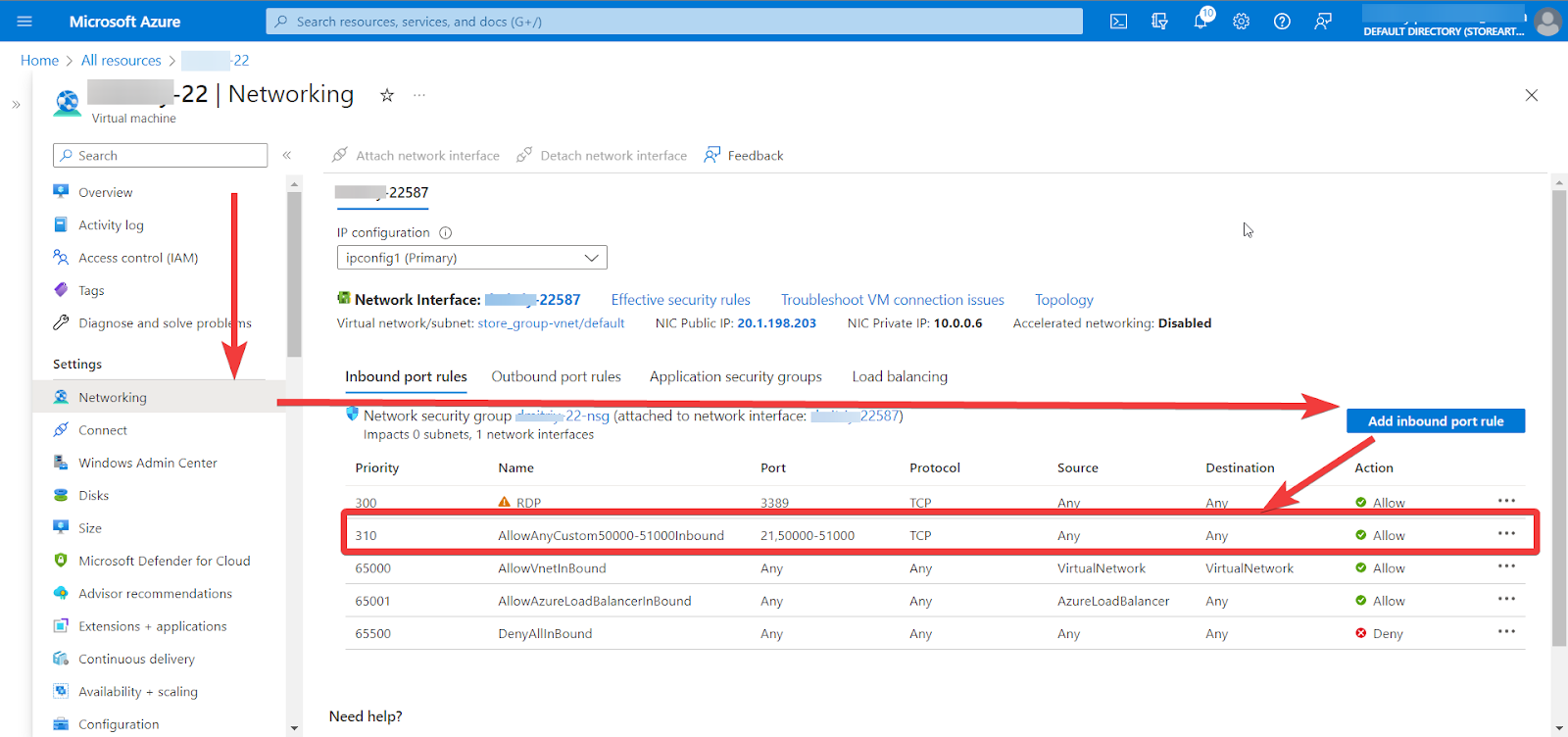Open Continuous delivery
Viewport: 1568px width, 737px height.
(x=137, y=660)
